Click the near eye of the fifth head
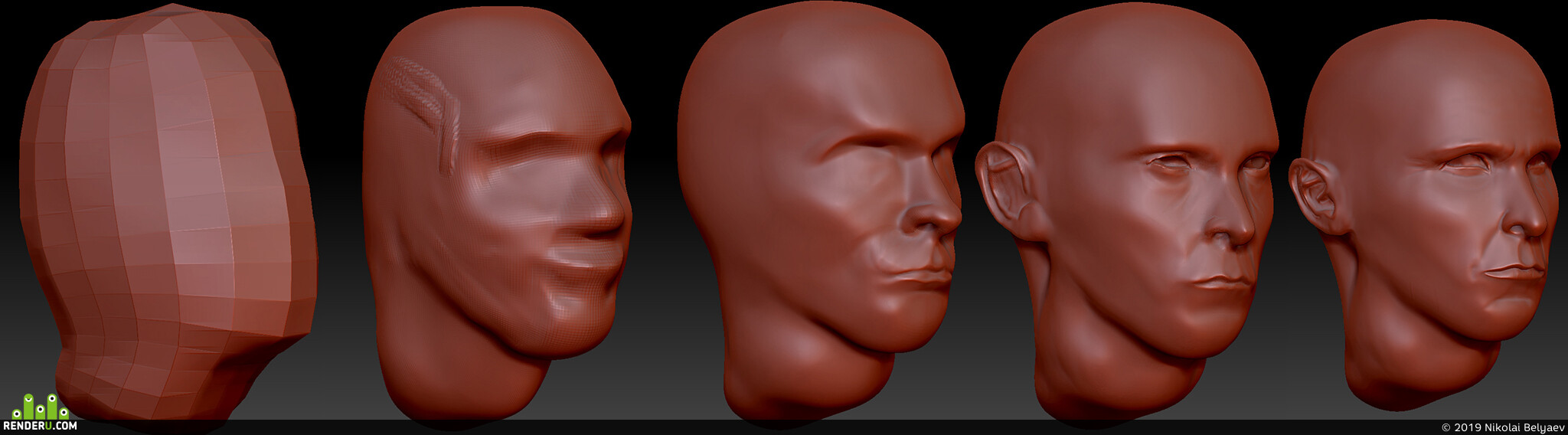Screen dimensions: 1568x435 pos(1464,165)
